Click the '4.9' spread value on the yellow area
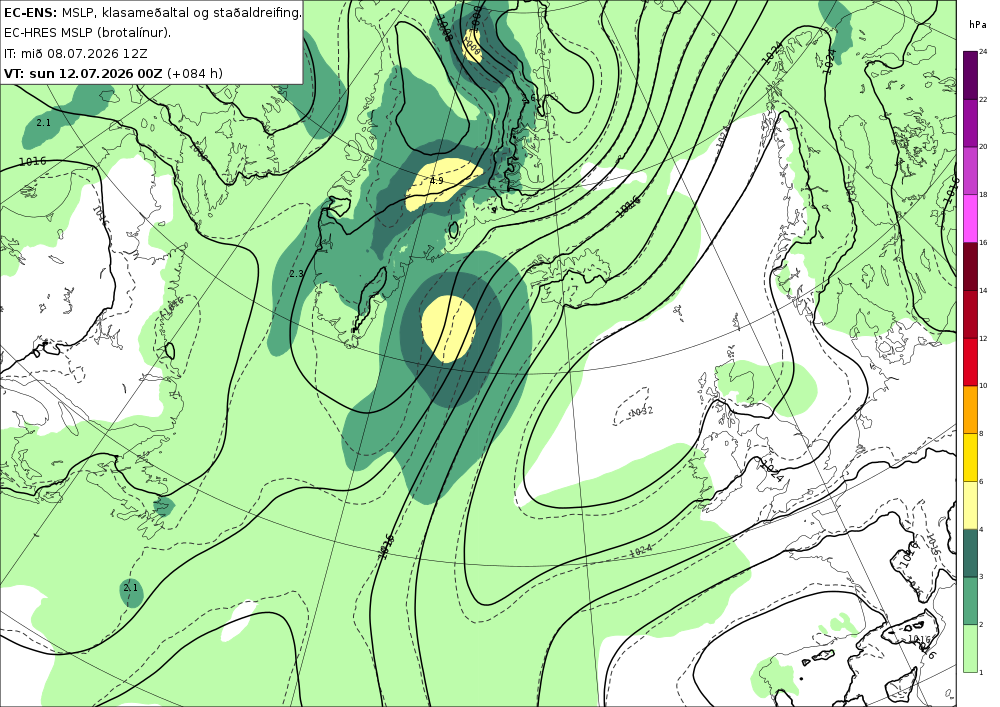Image resolution: width=1000 pixels, height=707 pixels. [436, 181]
